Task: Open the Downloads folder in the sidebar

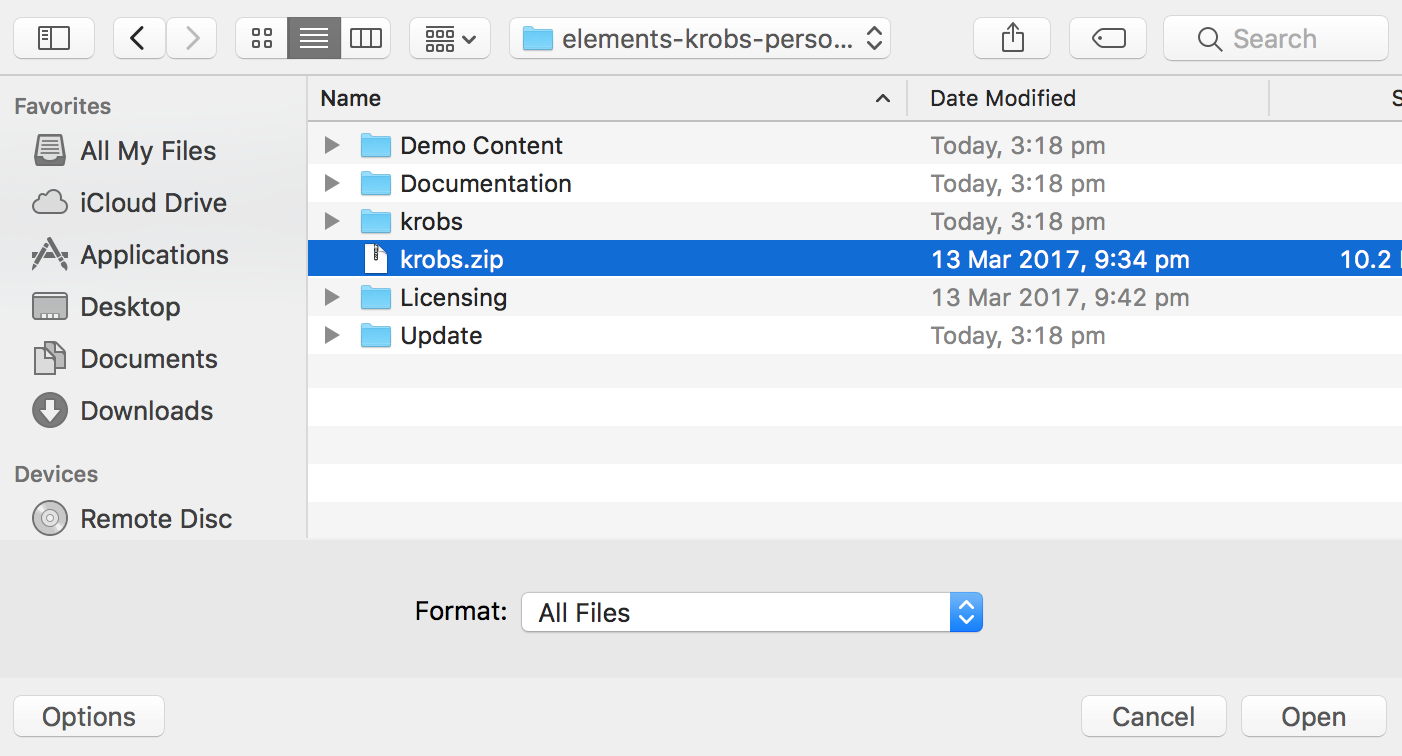Action: (146, 410)
